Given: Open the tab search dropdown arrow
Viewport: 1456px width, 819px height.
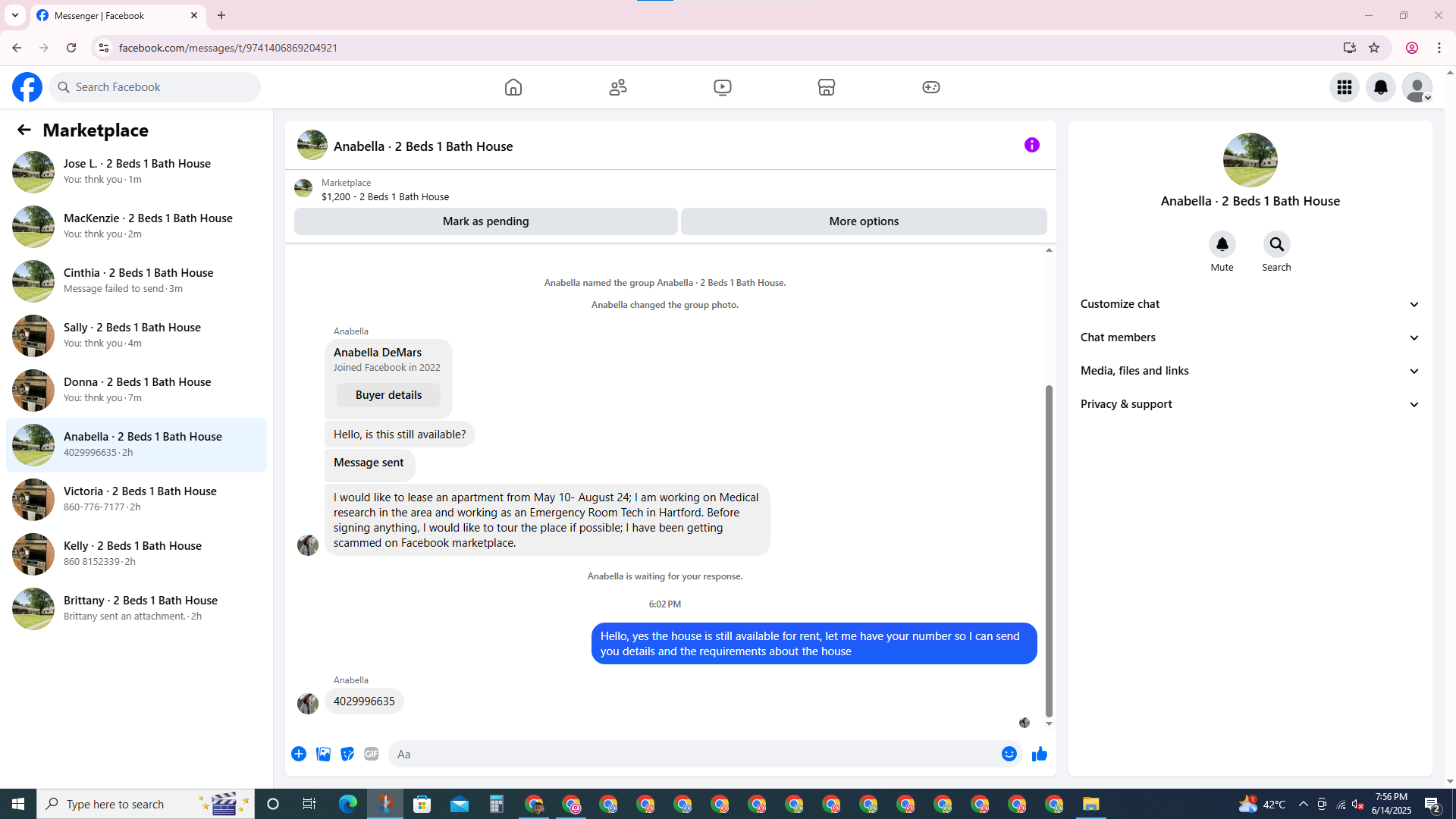Looking at the screenshot, I should coord(15,15).
